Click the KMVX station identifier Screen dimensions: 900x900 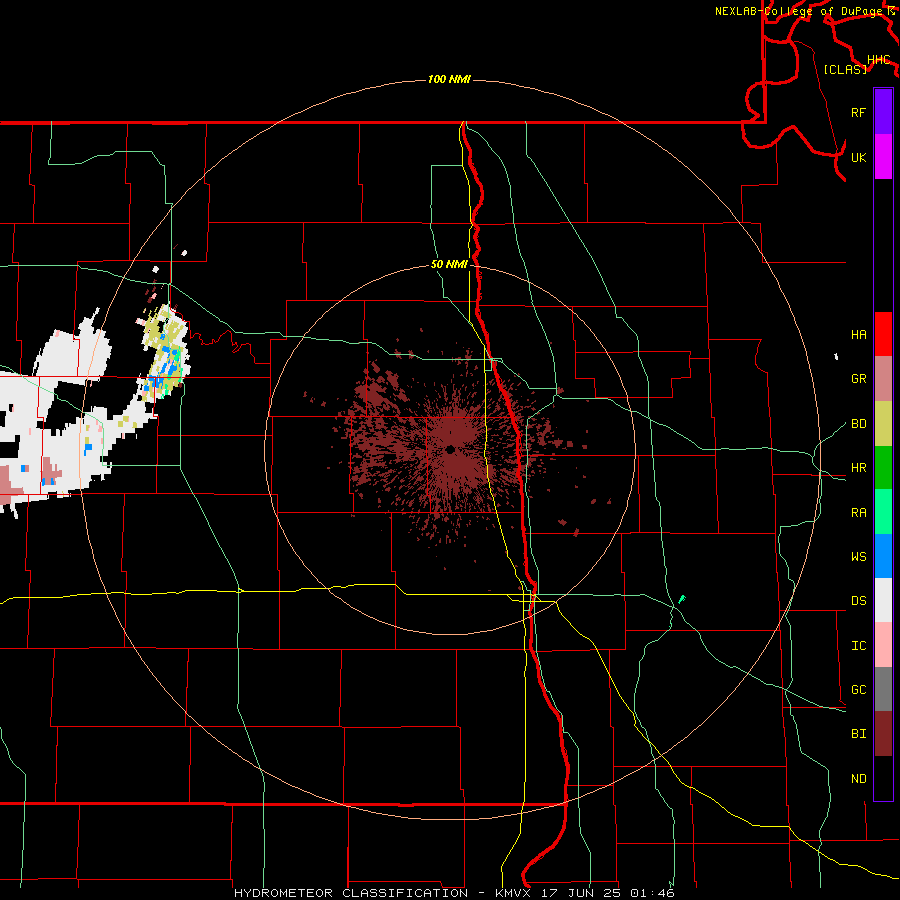tap(512, 893)
